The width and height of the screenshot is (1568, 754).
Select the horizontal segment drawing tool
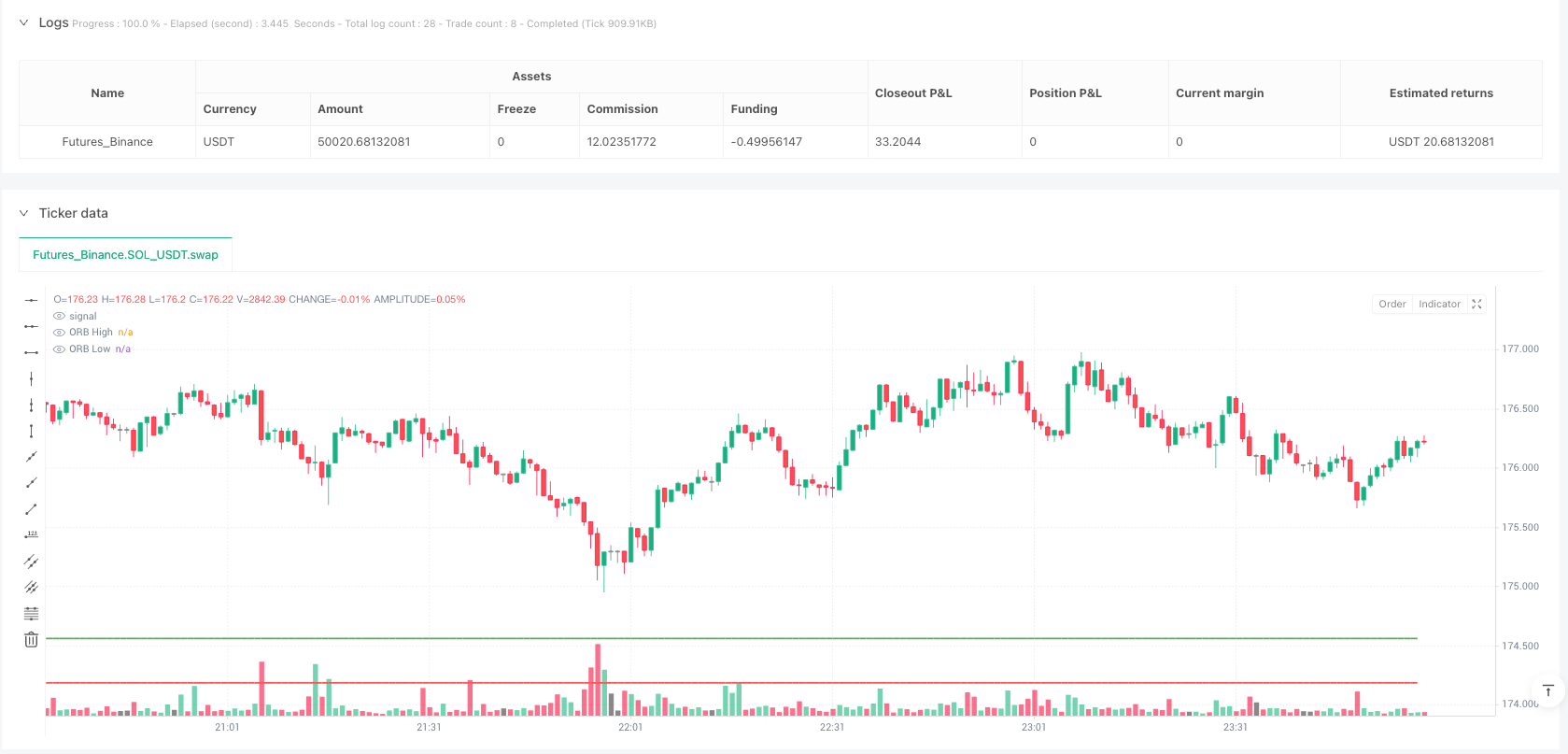coord(31,352)
